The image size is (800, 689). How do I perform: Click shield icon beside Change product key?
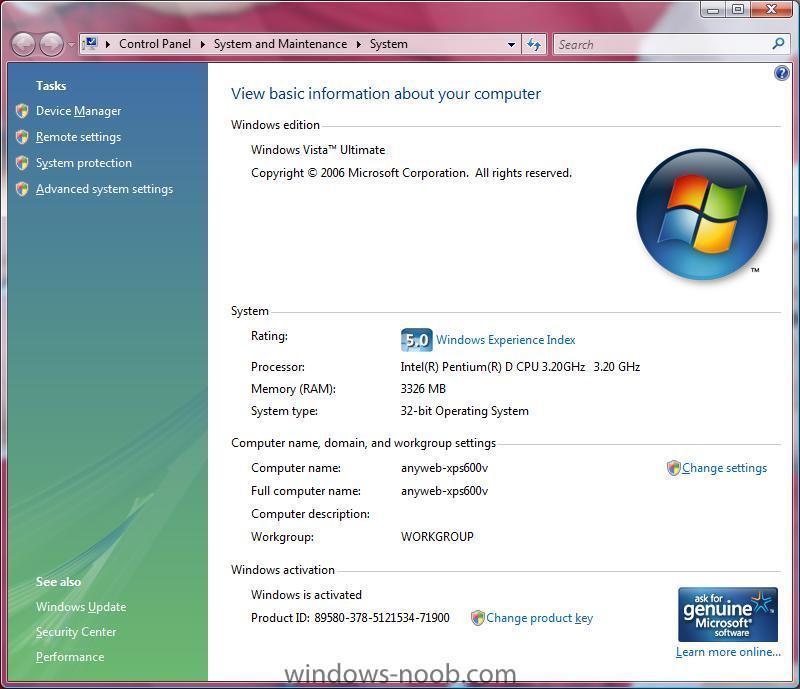[477, 618]
